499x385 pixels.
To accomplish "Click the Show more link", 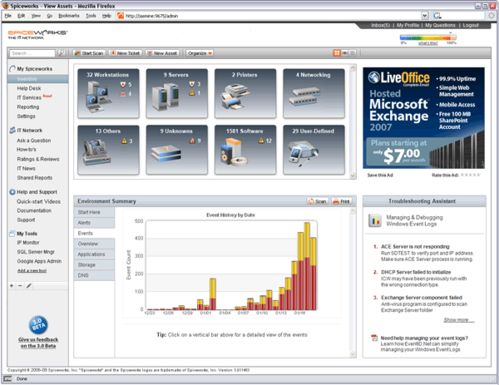I will click(x=458, y=320).
